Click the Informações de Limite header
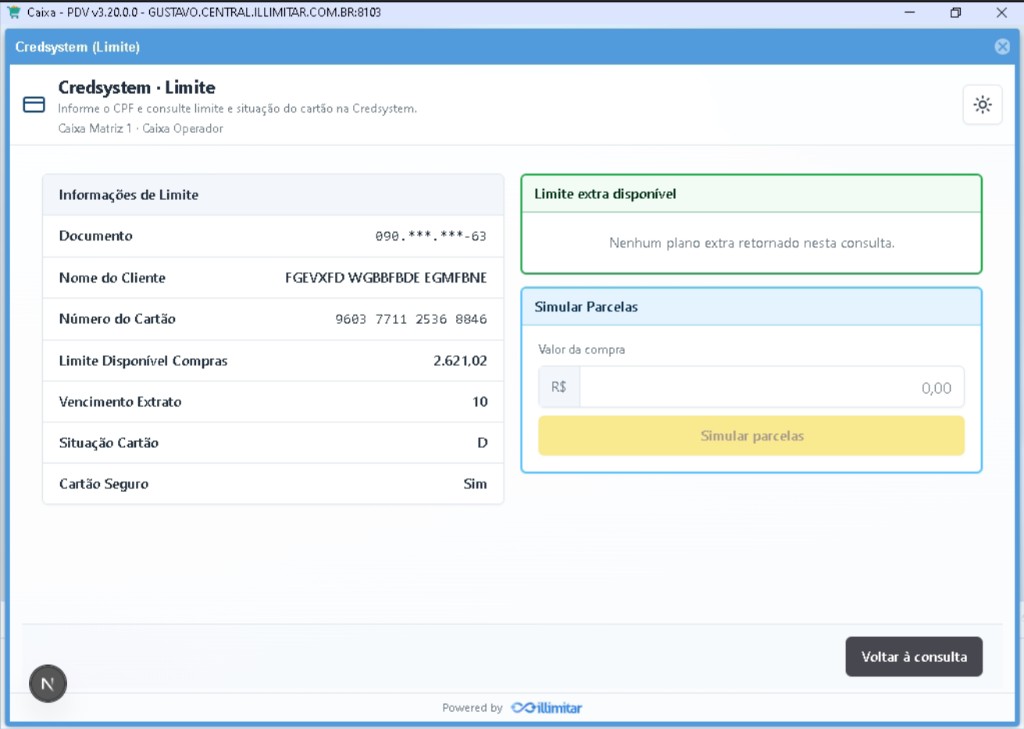The width and height of the screenshot is (1024, 729). [273, 195]
